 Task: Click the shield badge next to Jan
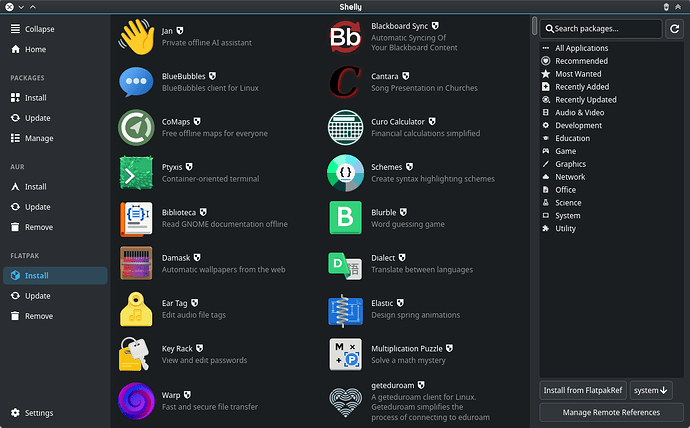[180, 31]
